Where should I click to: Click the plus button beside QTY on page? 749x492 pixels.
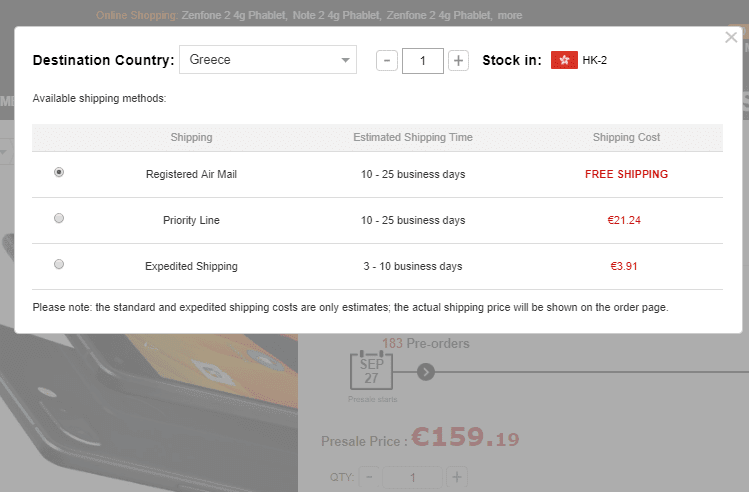(x=457, y=477)
